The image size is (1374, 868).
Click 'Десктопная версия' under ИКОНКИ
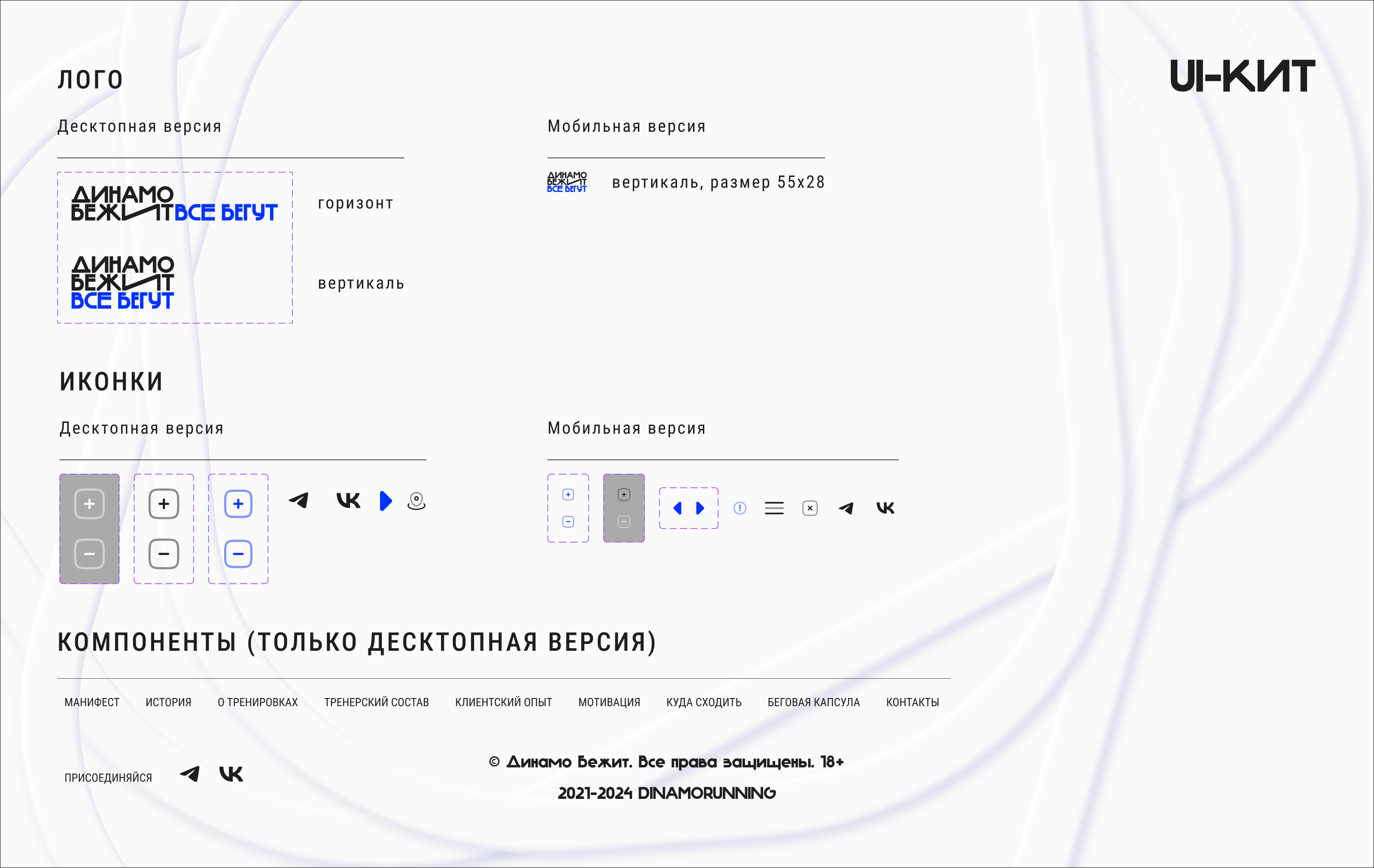(142, 428)
